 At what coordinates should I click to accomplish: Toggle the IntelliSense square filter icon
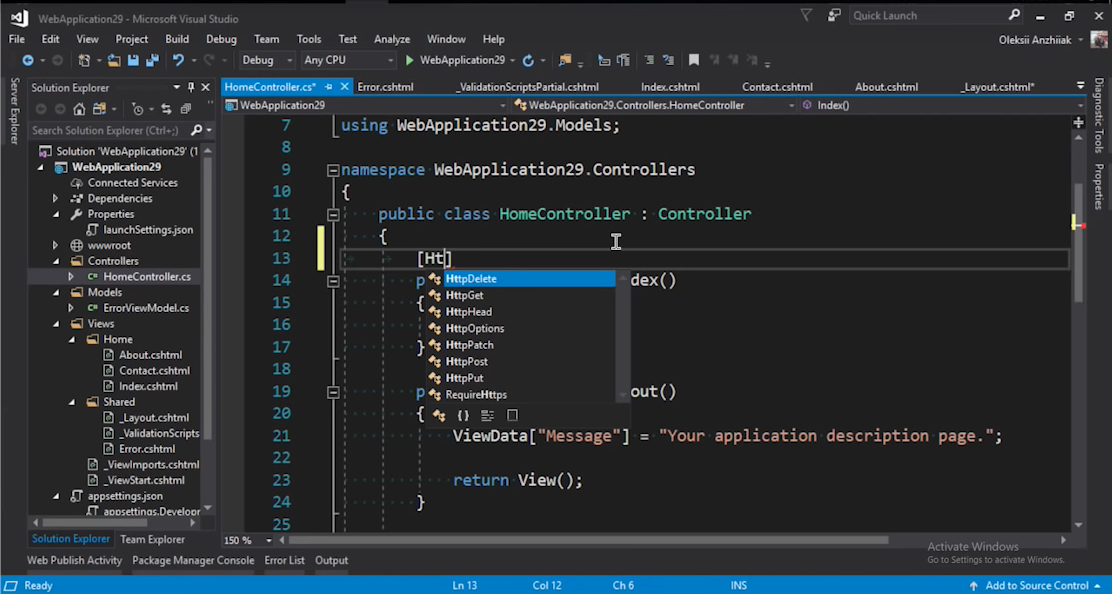[512, 415]
